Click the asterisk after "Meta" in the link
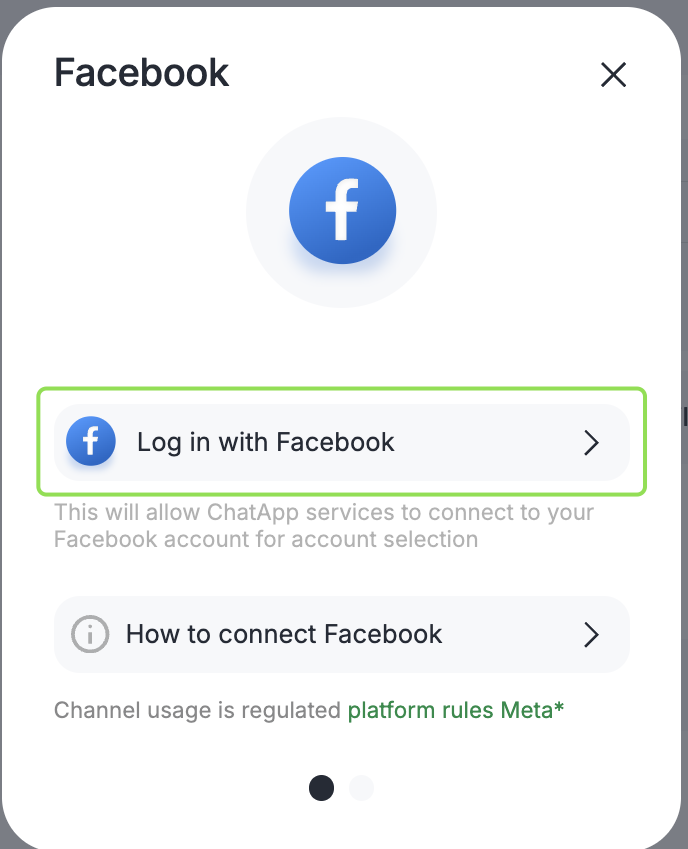The image size is (688, 849). 559,709
